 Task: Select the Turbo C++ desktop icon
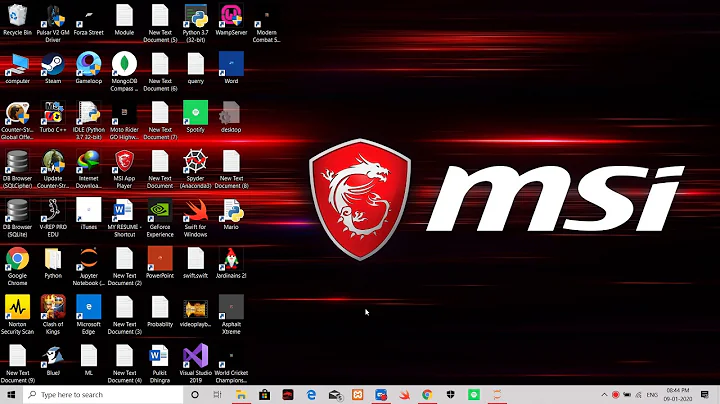[x=53, y=117]
